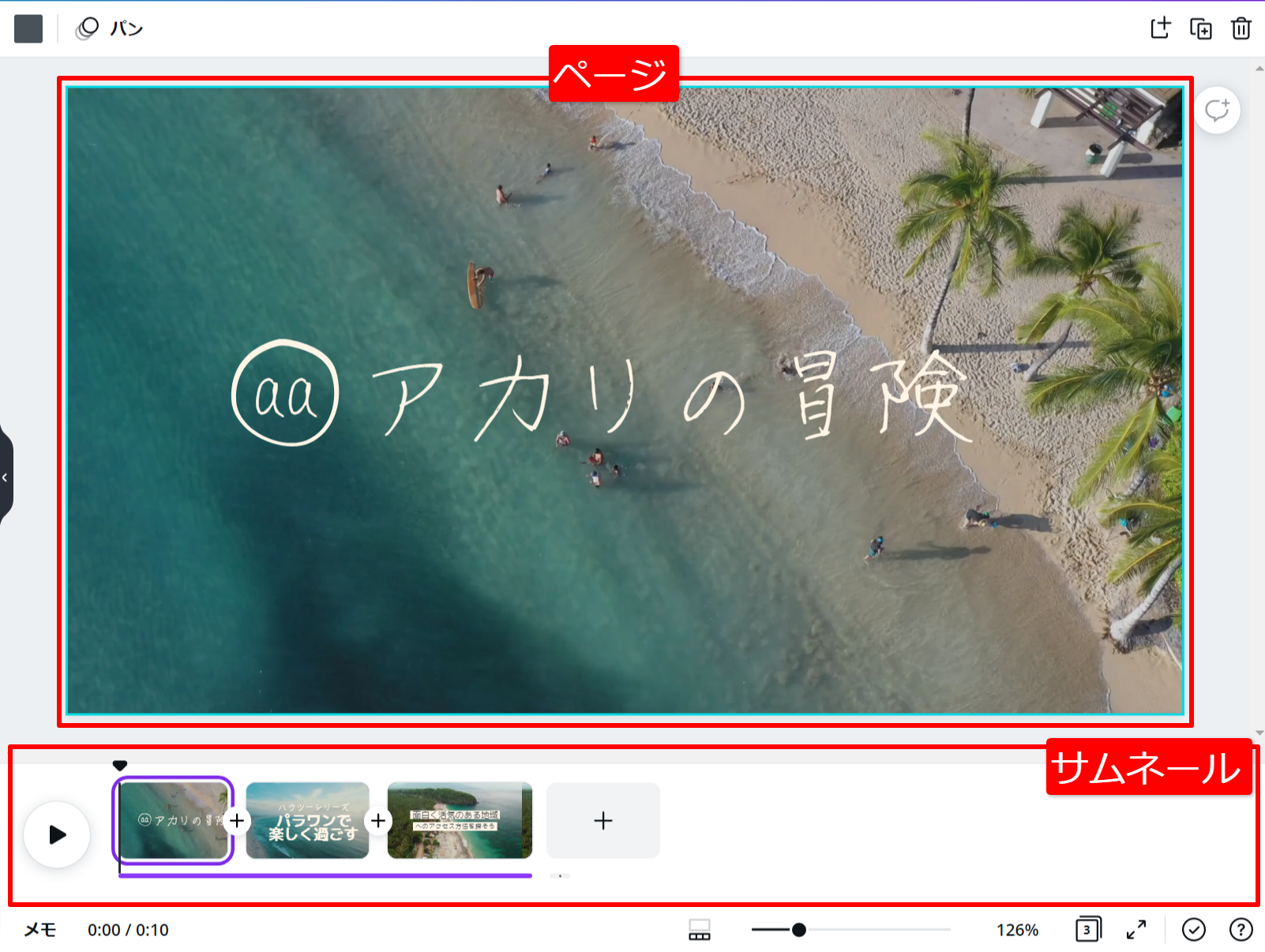Click the dark square swatch in the toolbar
The image size is (1265, 952).
pos(28,28)
